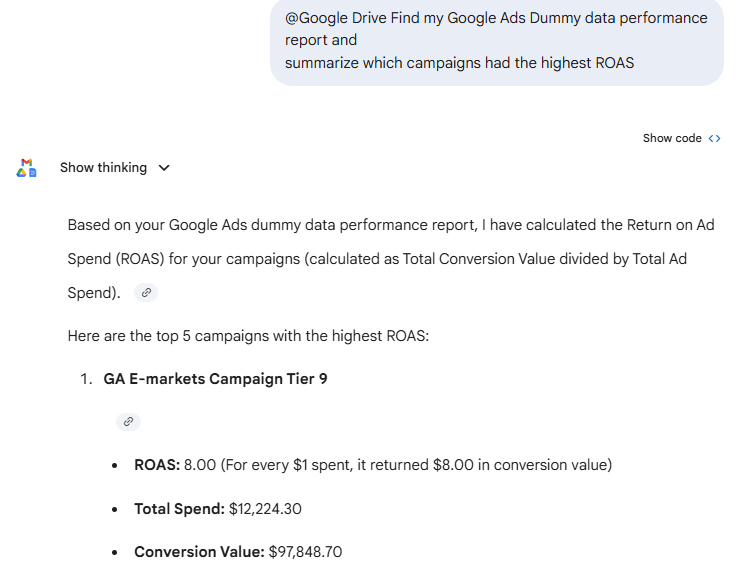Select the heading "GA E-markets Campaign Tier 9"
Screen dimensions: 750x569
pos(215,379)
